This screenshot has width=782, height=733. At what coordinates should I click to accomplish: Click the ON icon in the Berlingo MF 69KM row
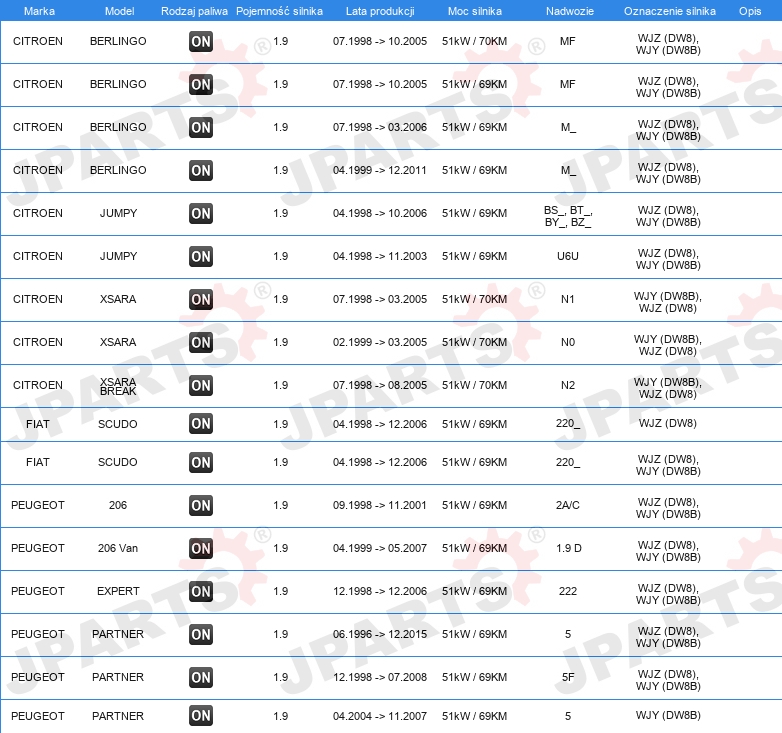[x=201, y=84]
